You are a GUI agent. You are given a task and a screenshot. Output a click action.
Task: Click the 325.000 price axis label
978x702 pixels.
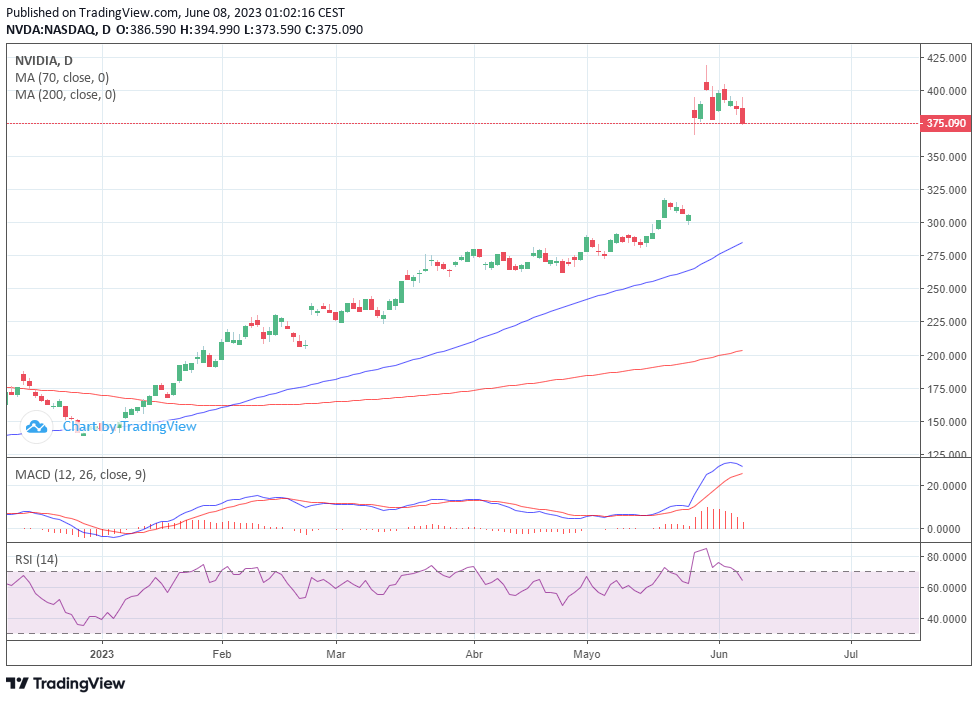point(946,190)
